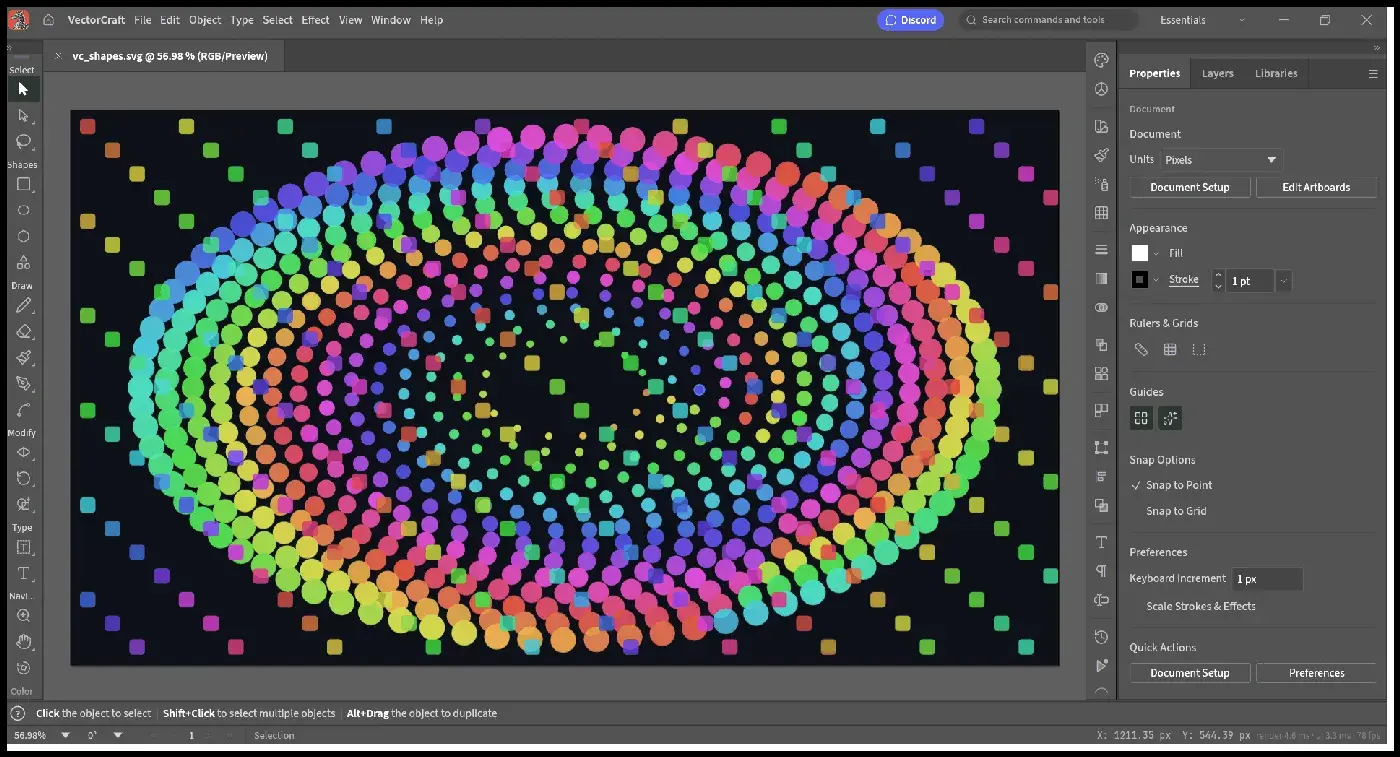Toggle the first Guides button
The height and width of the screenshot is (757, 1400).
click(x=1141, y=418)
